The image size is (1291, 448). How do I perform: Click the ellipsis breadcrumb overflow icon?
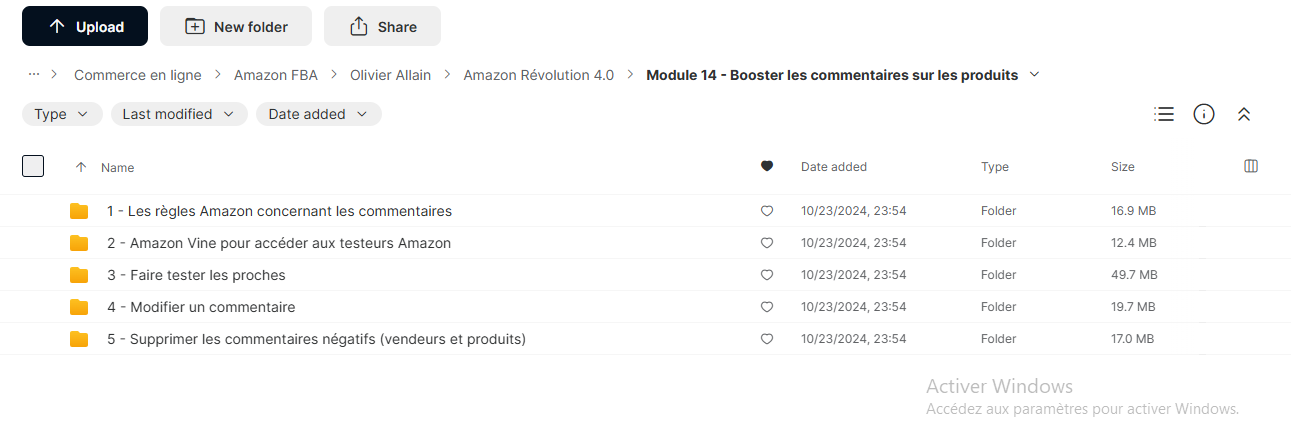click(34, 75)
